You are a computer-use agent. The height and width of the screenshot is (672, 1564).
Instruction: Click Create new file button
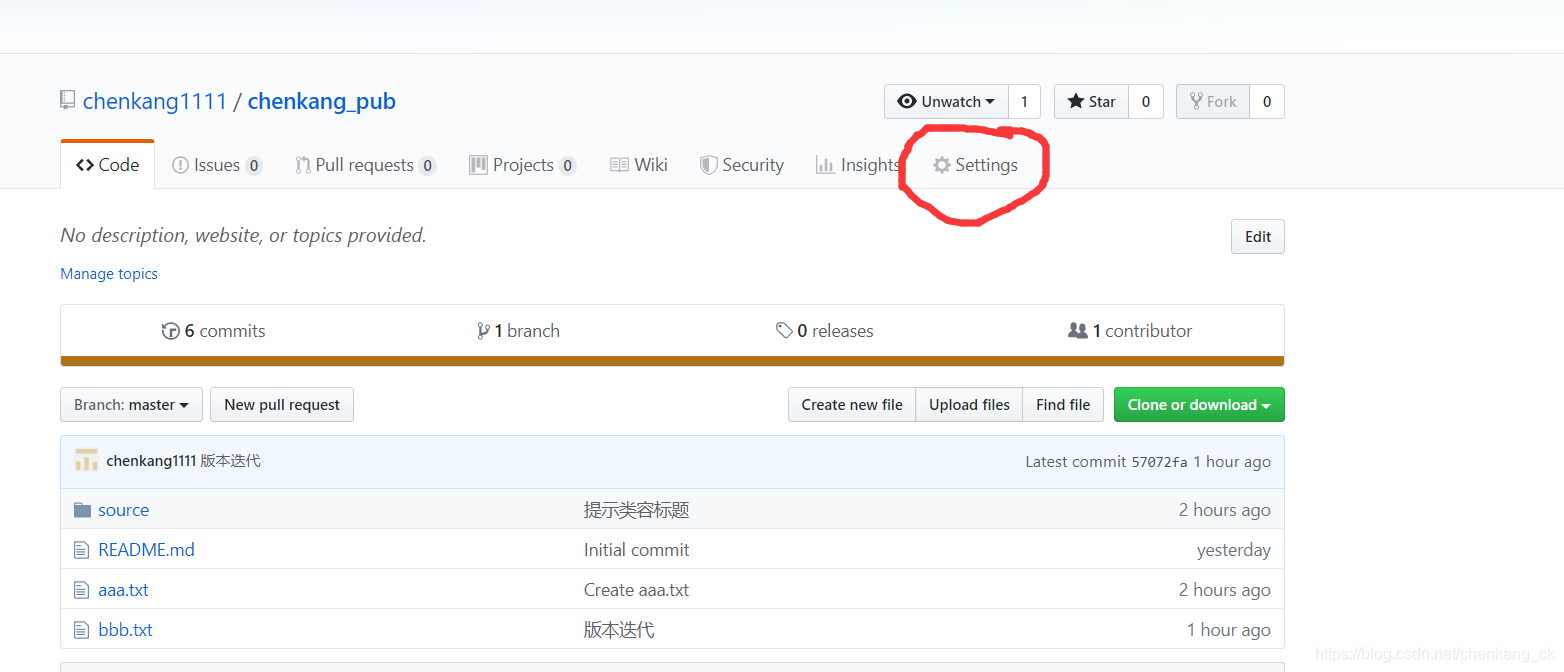tap(852, 405)
